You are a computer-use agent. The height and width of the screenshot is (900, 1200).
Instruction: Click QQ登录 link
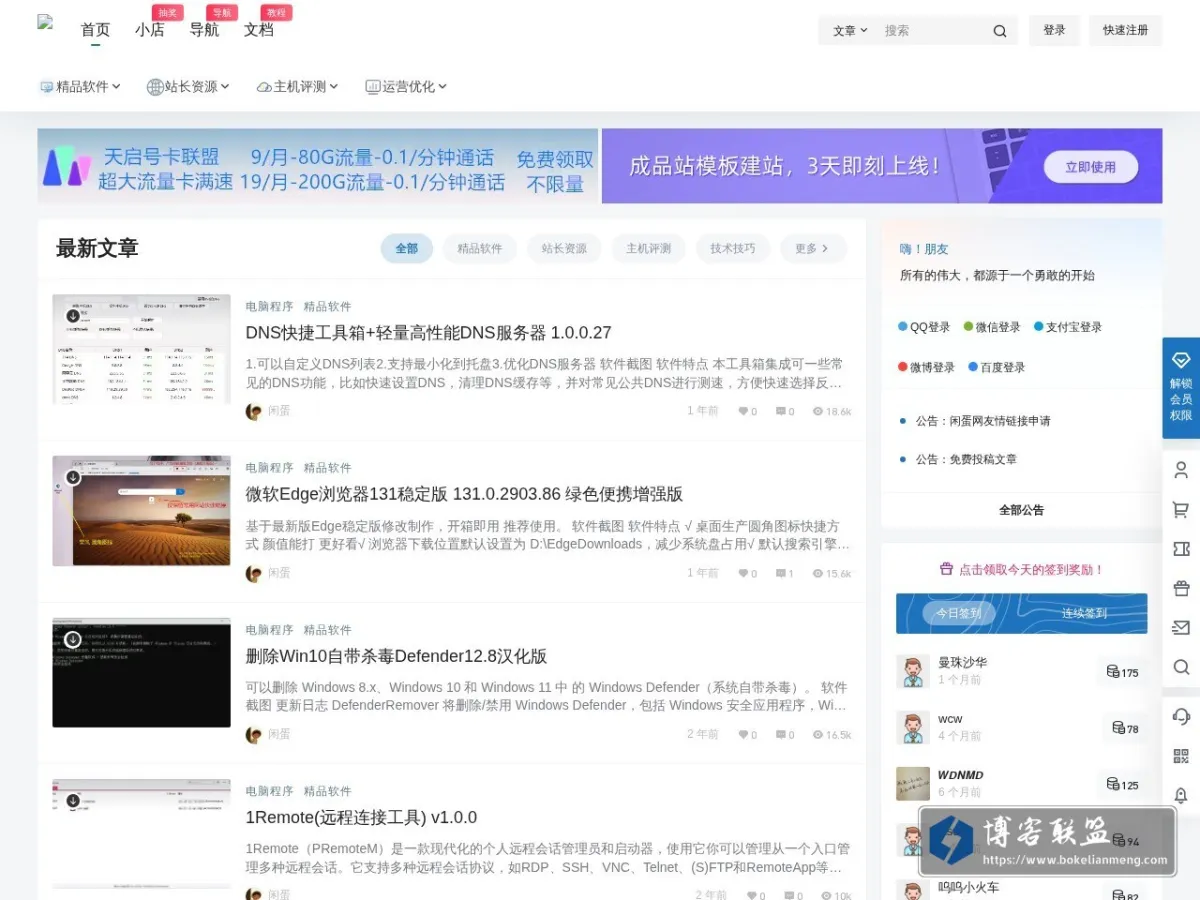click(x=924, y=327)
